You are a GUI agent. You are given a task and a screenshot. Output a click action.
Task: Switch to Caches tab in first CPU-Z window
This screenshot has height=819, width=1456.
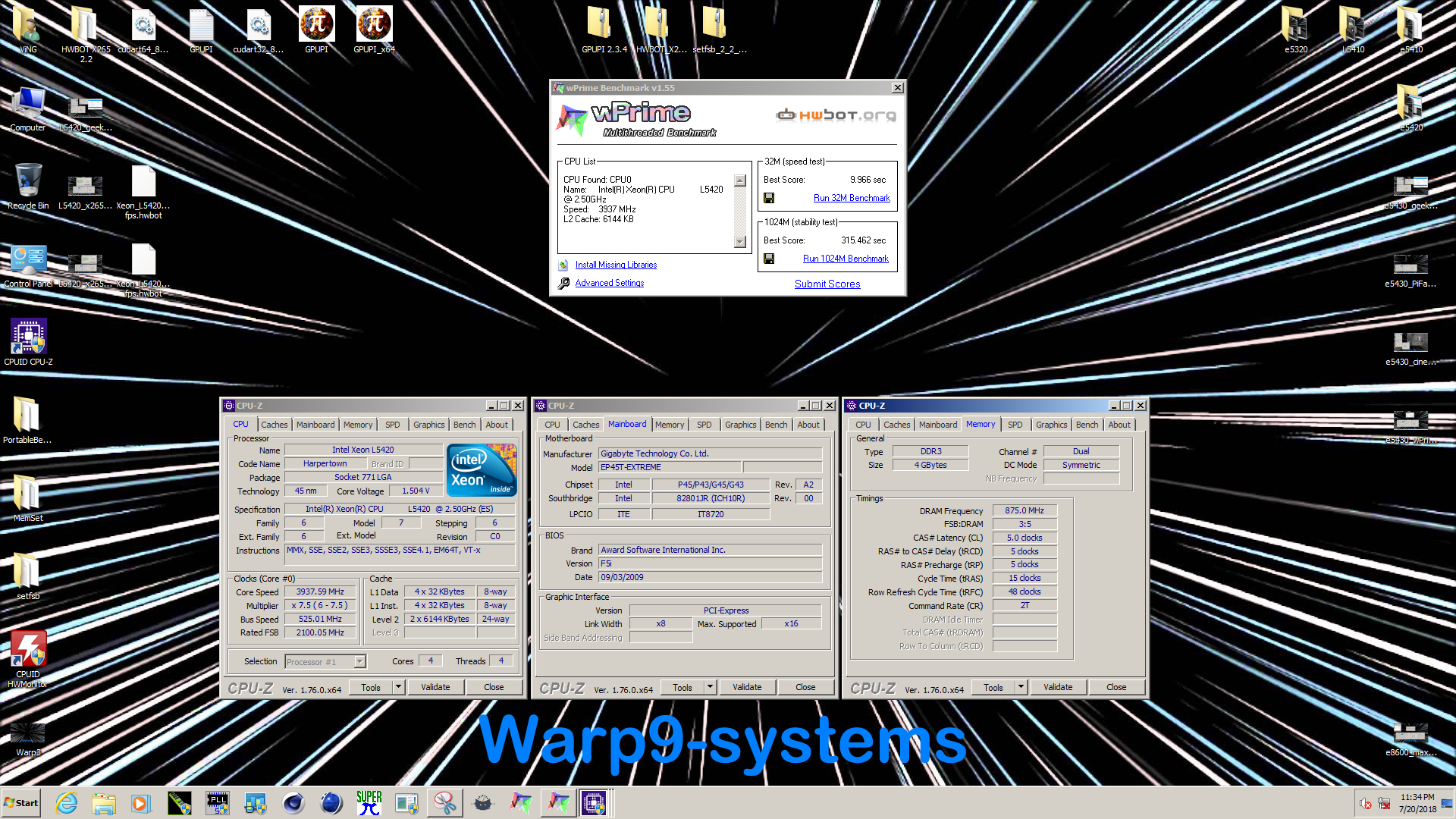pos(275,425)
